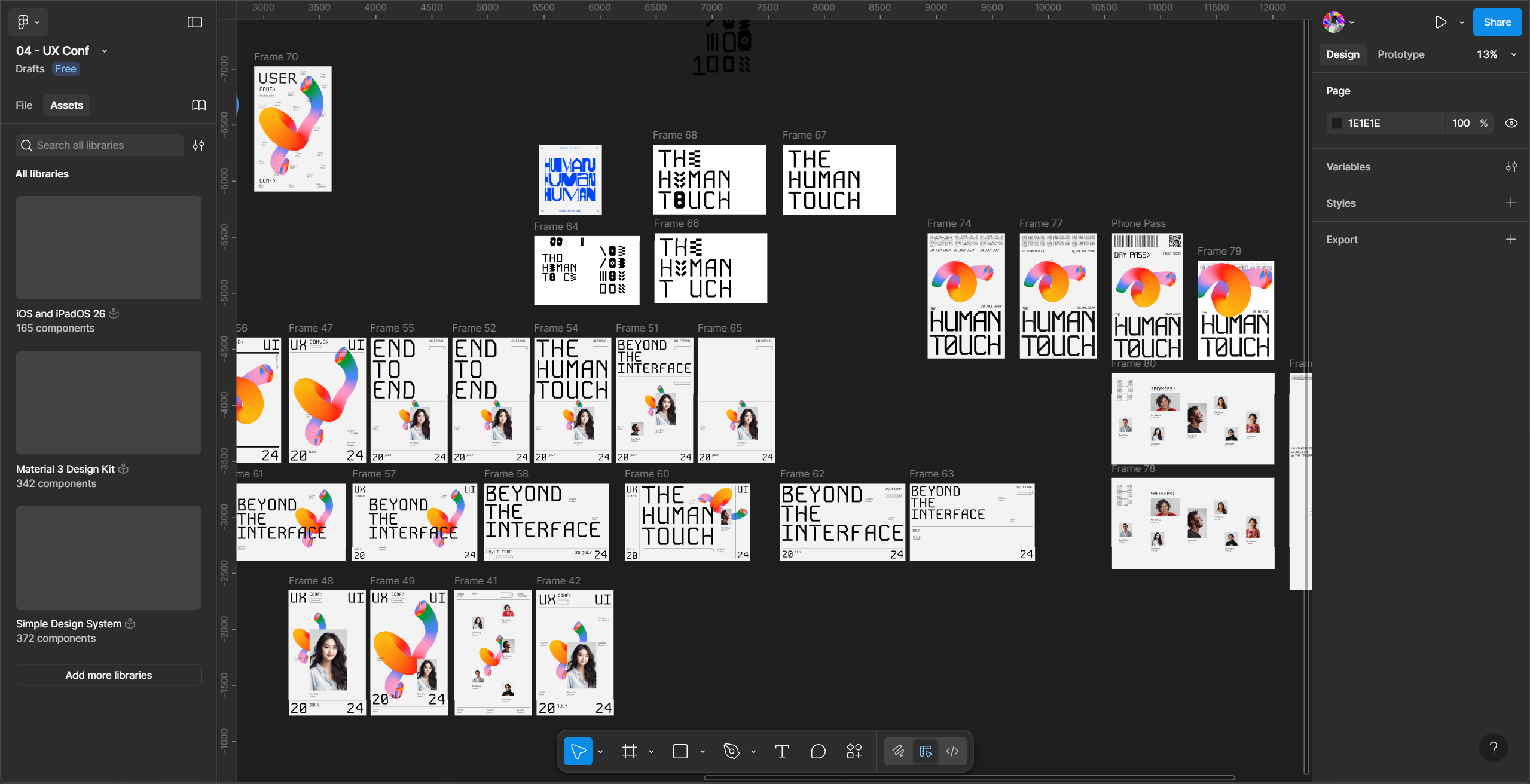
Task: Click Add more libraries button
Action: 108,675
